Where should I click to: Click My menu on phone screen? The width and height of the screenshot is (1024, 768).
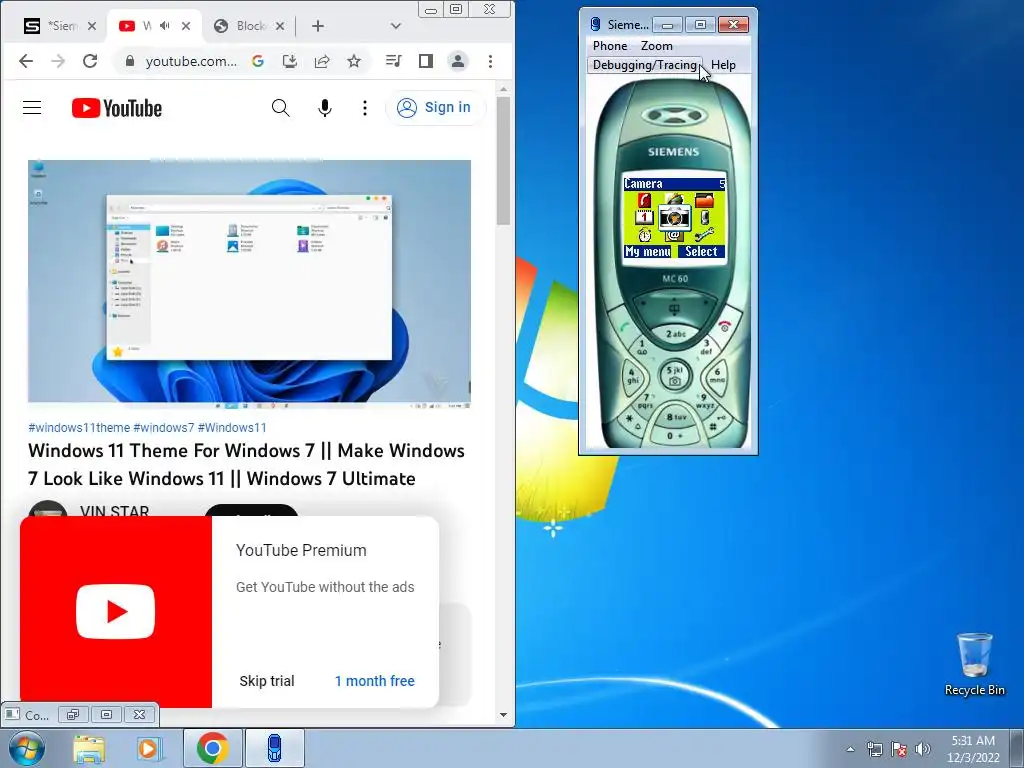647,251
